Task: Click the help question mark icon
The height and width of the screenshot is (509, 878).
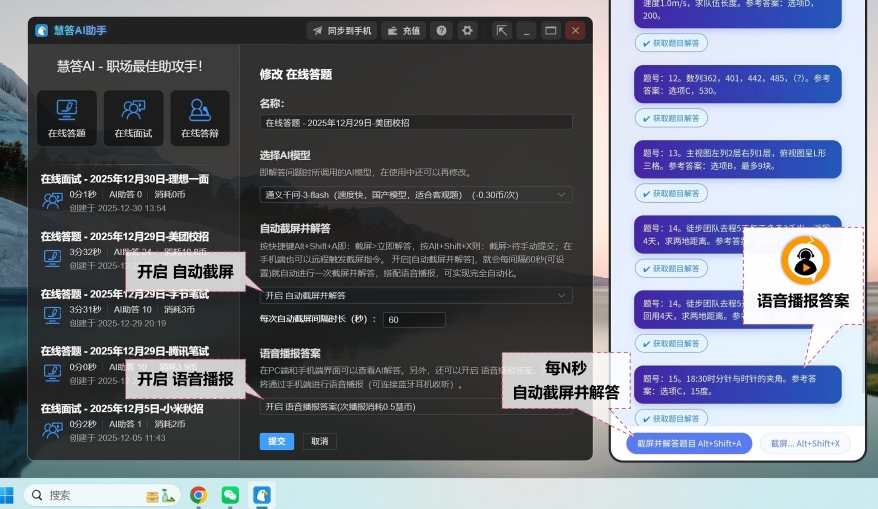Action: [x=441, y=31]
